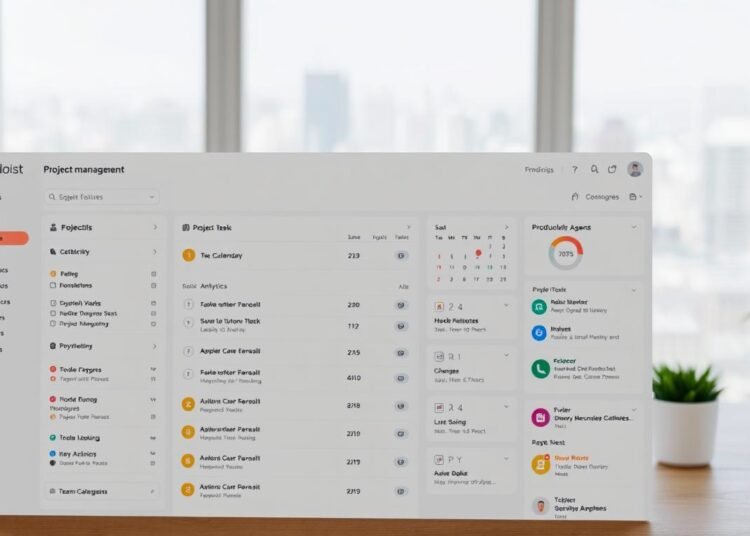Viewport: 750px width, 536px height.
Task: Toggle the pill in the 112 row
Action: point(401,326)
